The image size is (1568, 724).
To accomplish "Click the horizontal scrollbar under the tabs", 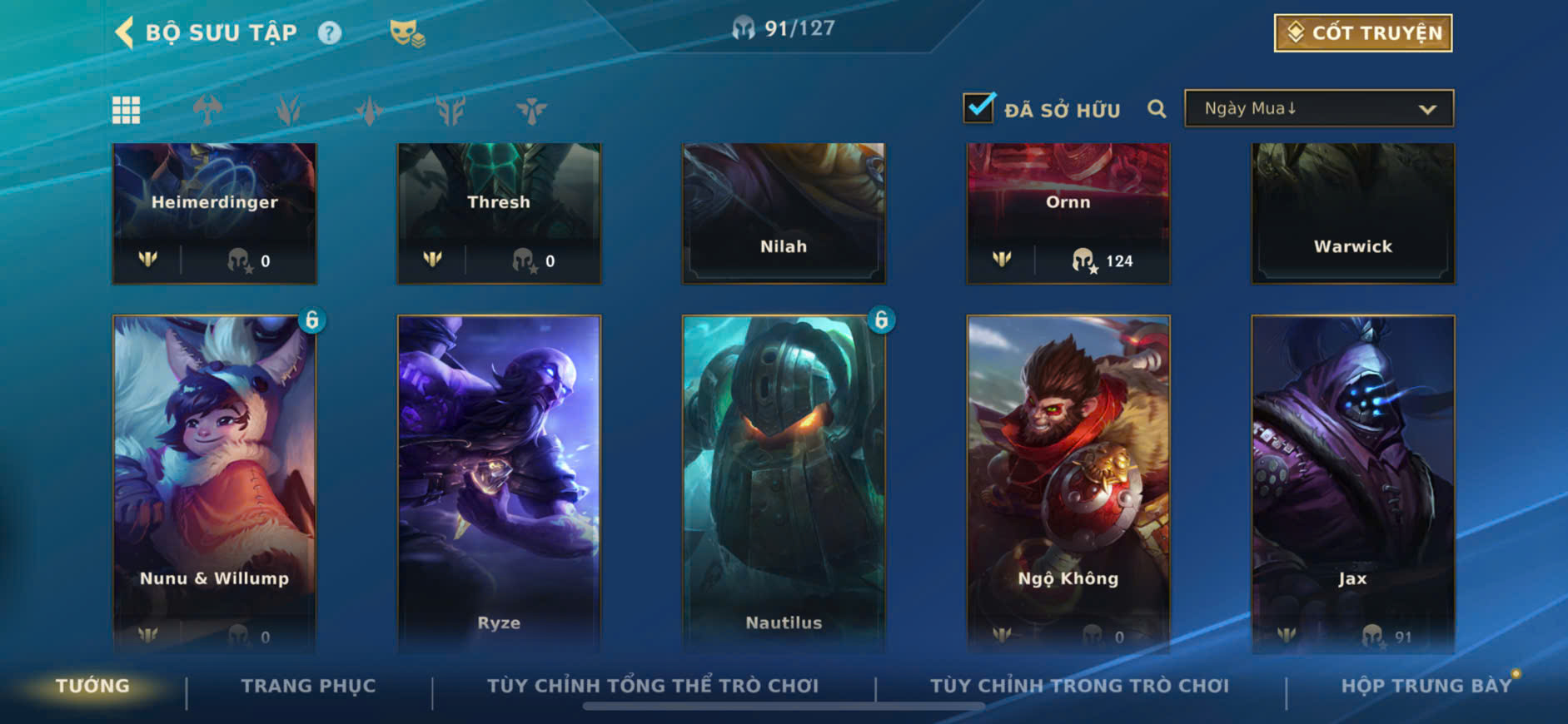I will [784, 707].
